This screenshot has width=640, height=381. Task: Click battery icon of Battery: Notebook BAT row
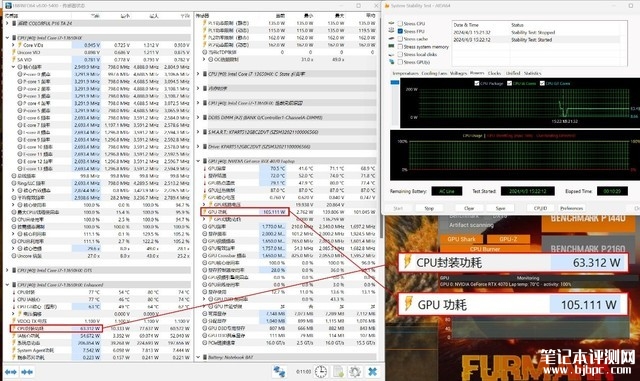point(205,357)
